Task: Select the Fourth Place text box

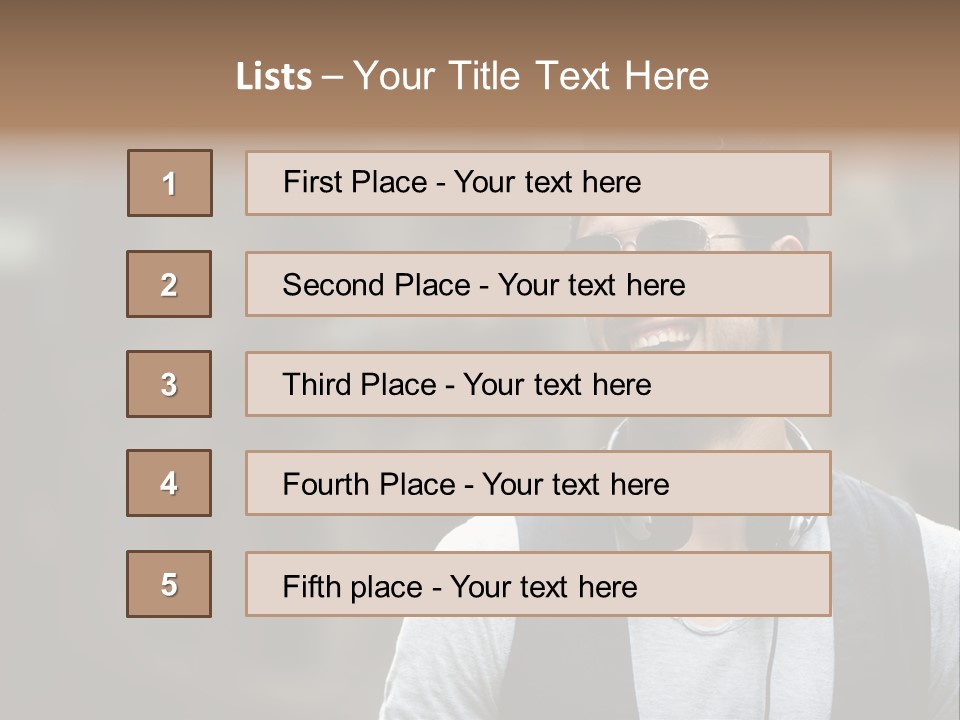Action: 538,483
